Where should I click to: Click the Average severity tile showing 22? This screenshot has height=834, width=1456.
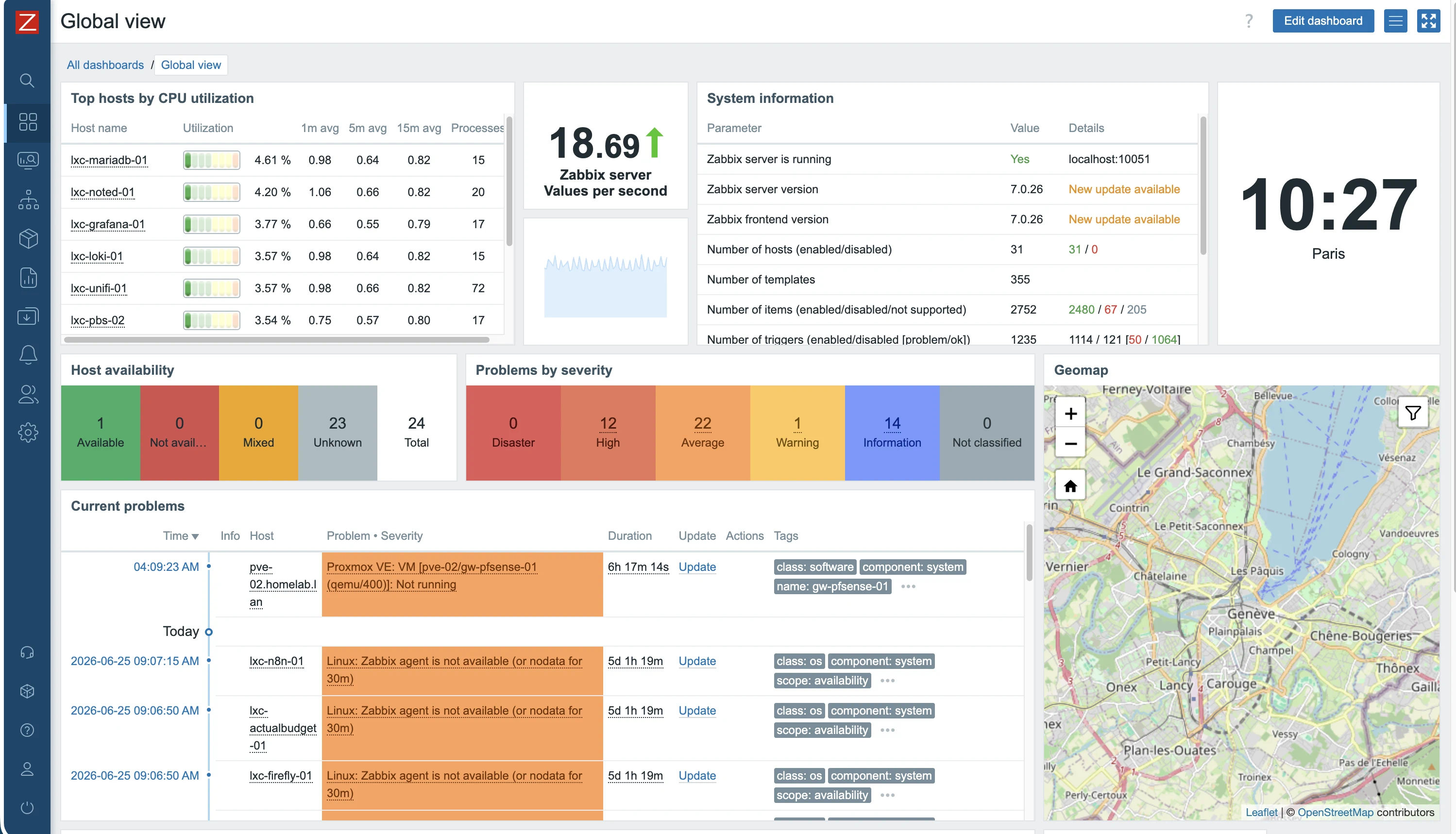pos(702,433)
